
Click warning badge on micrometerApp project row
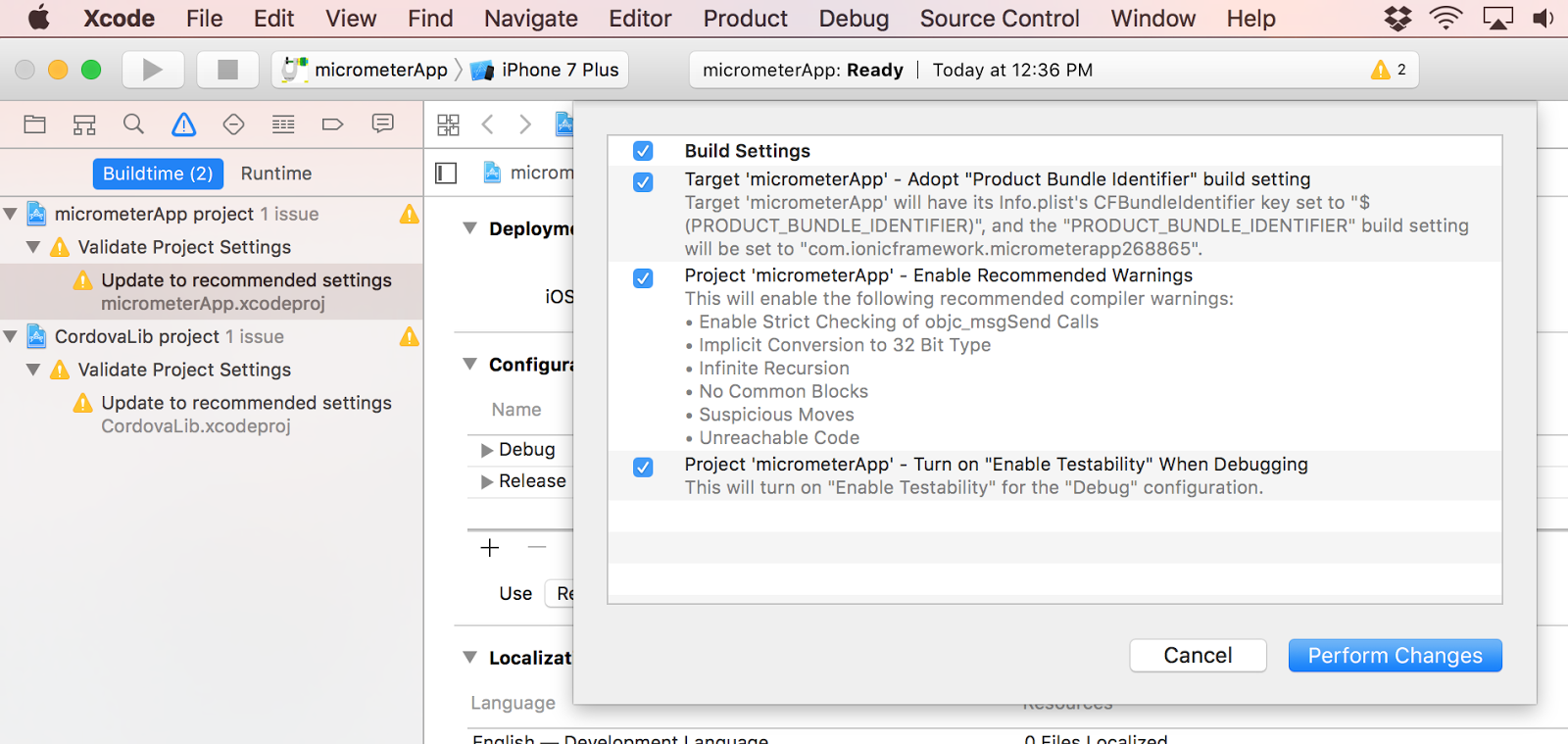point(409,214)
